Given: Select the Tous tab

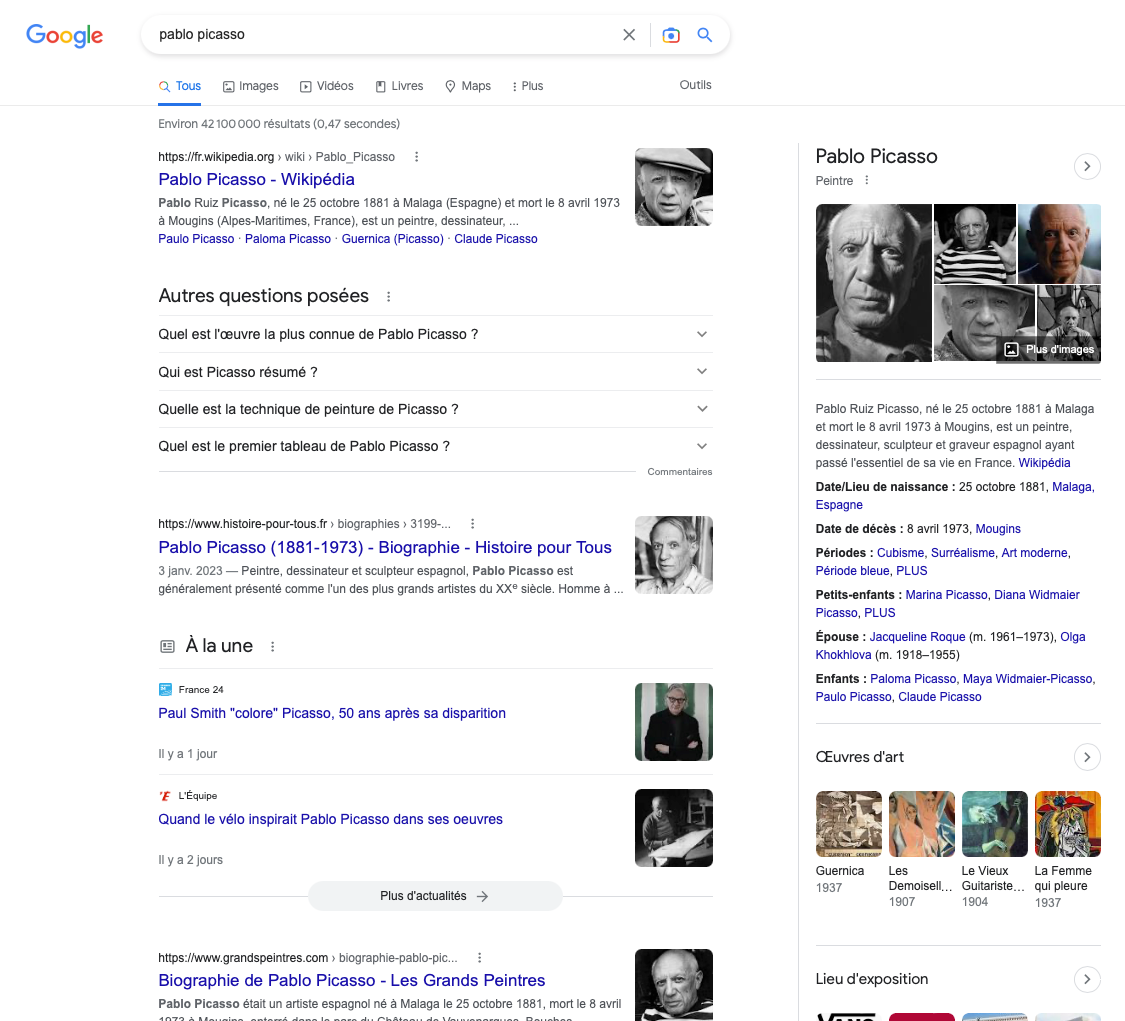Looking at the screenshot, I should pyautogui.click(x=179, y=86).
